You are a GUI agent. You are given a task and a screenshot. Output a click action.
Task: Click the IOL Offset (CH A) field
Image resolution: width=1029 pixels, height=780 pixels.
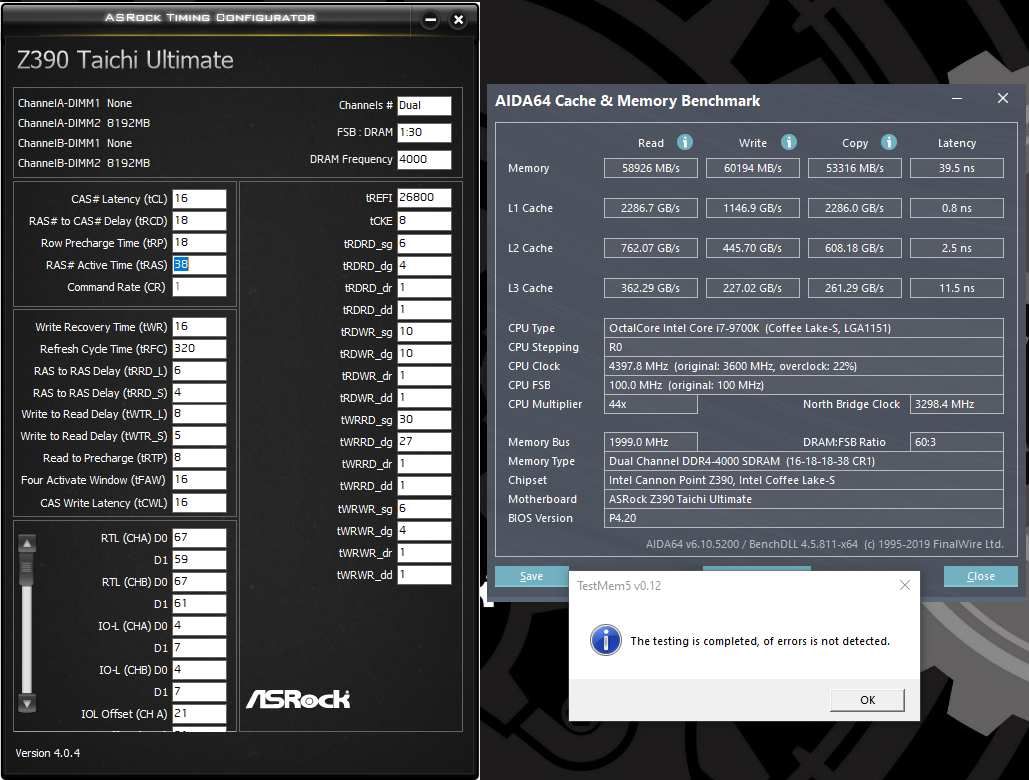tap(200, 714)
